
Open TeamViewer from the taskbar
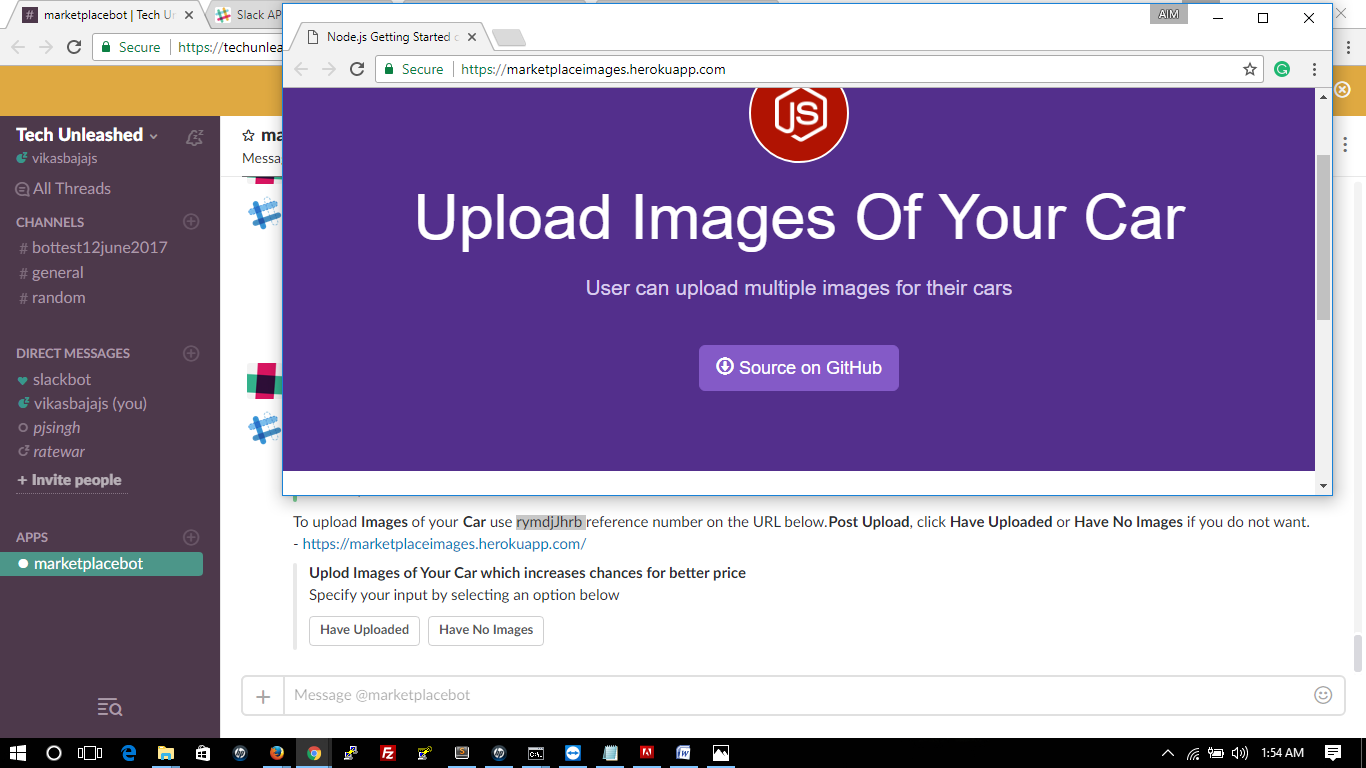573,753
